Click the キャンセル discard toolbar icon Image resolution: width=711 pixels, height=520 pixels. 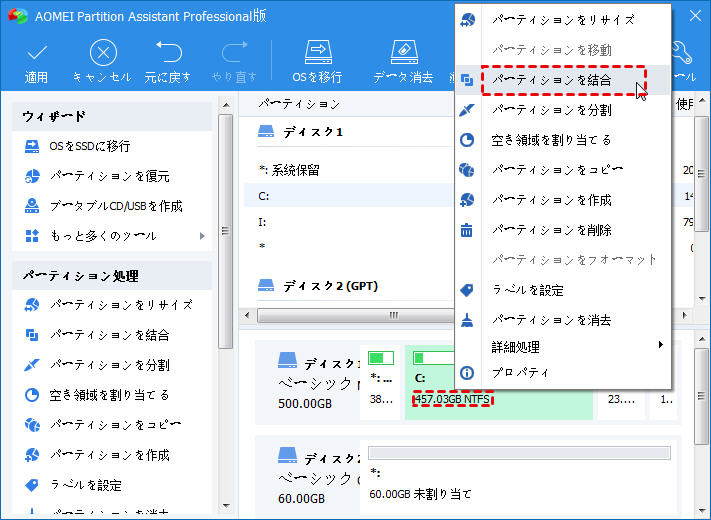(103, 53)
